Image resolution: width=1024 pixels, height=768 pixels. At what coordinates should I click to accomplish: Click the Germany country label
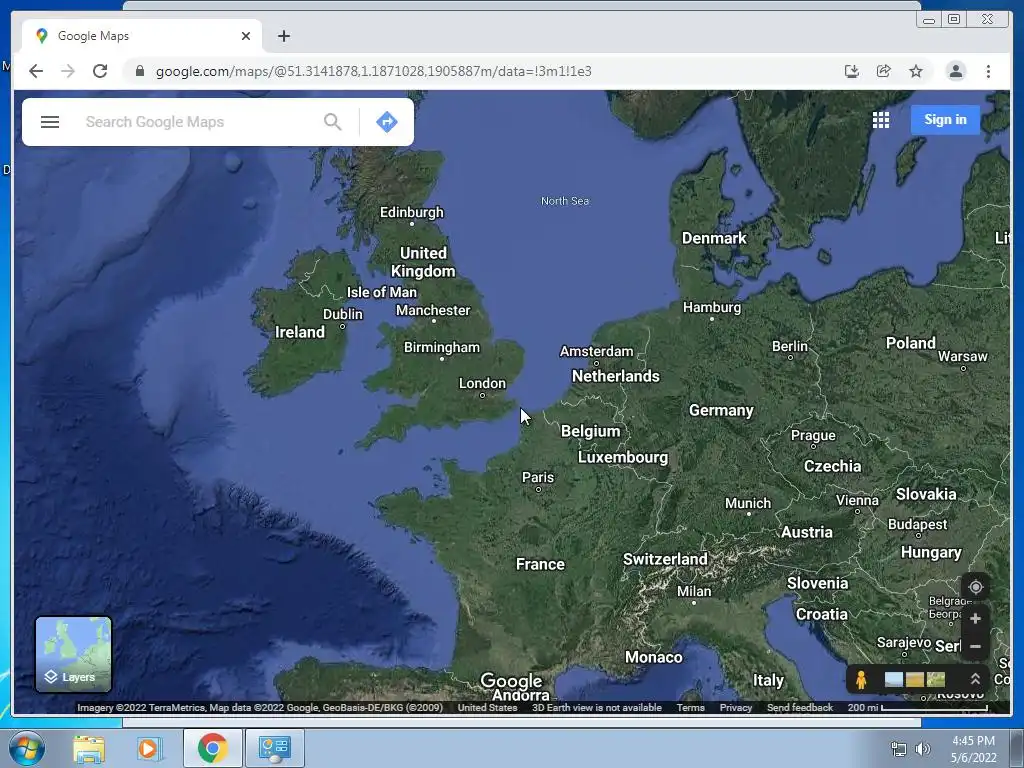[x=721, y=410]
